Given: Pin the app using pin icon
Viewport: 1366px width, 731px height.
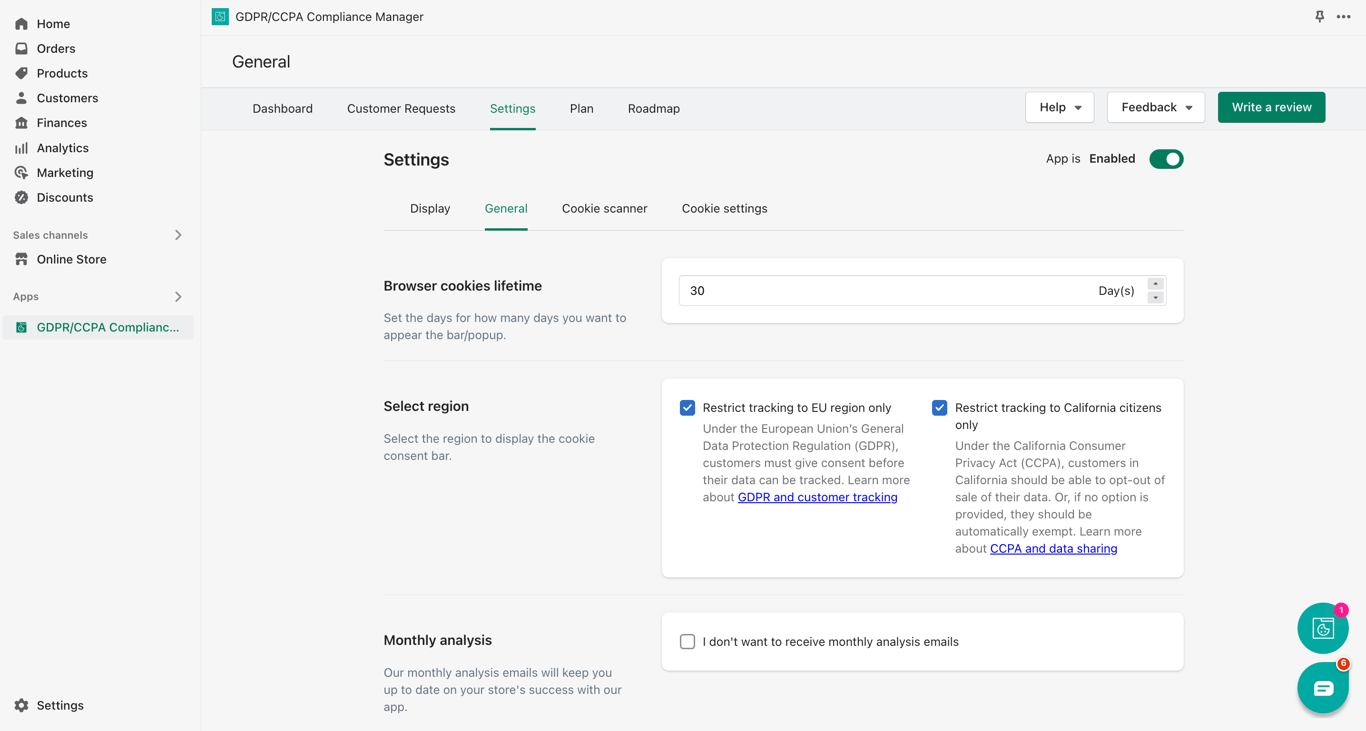Looking at the screenshot, I should (1319, 17).
